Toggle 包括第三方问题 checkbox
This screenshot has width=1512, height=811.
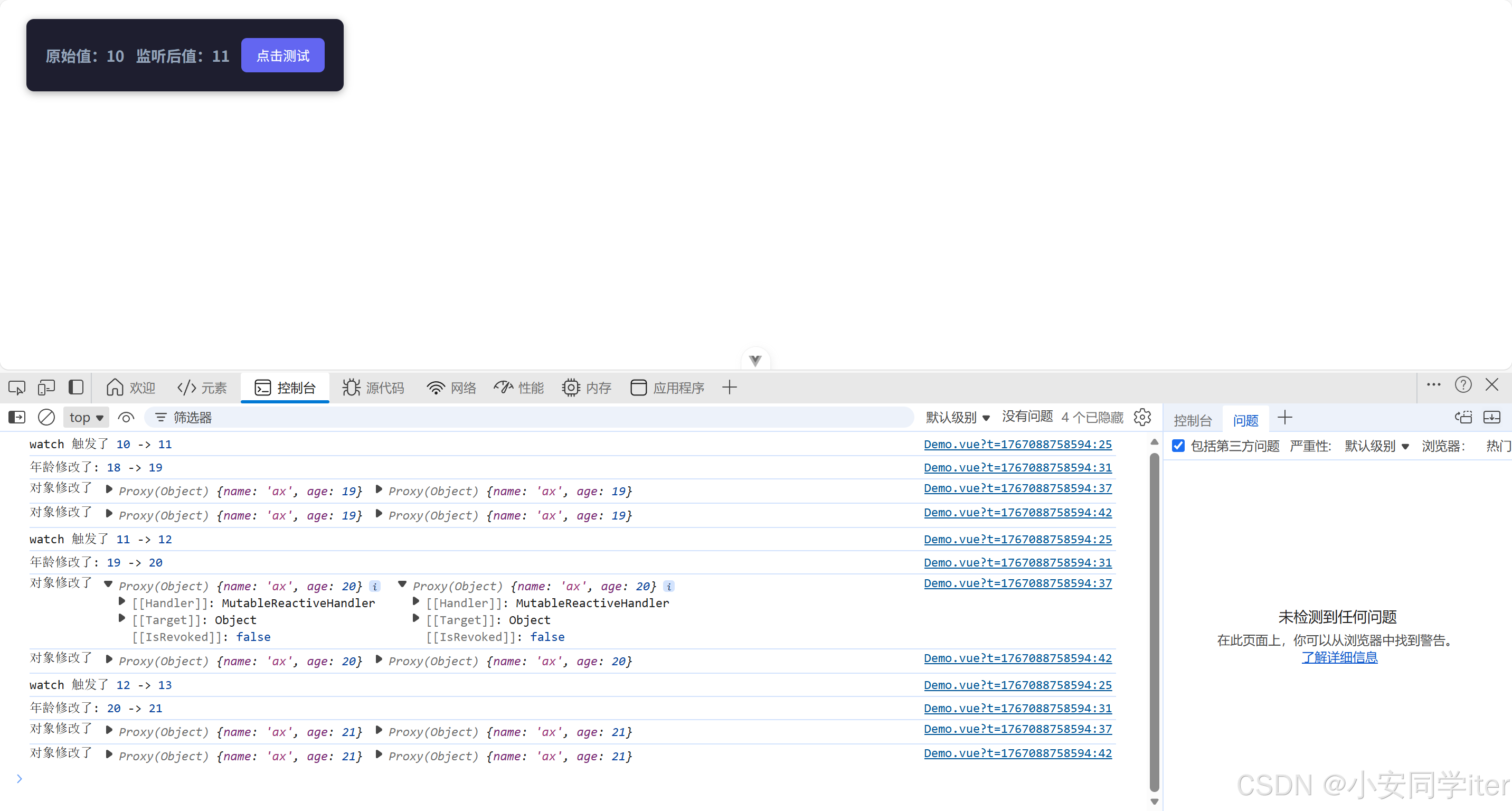coord(1178,446)
